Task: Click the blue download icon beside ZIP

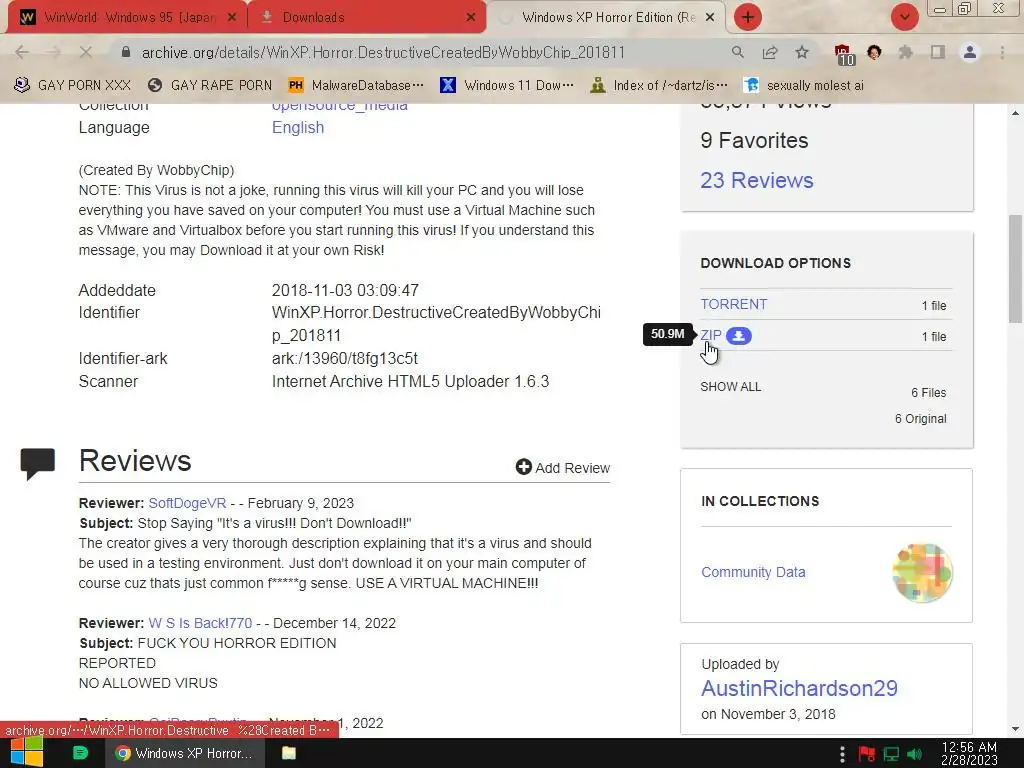Action: pos(739,336)
